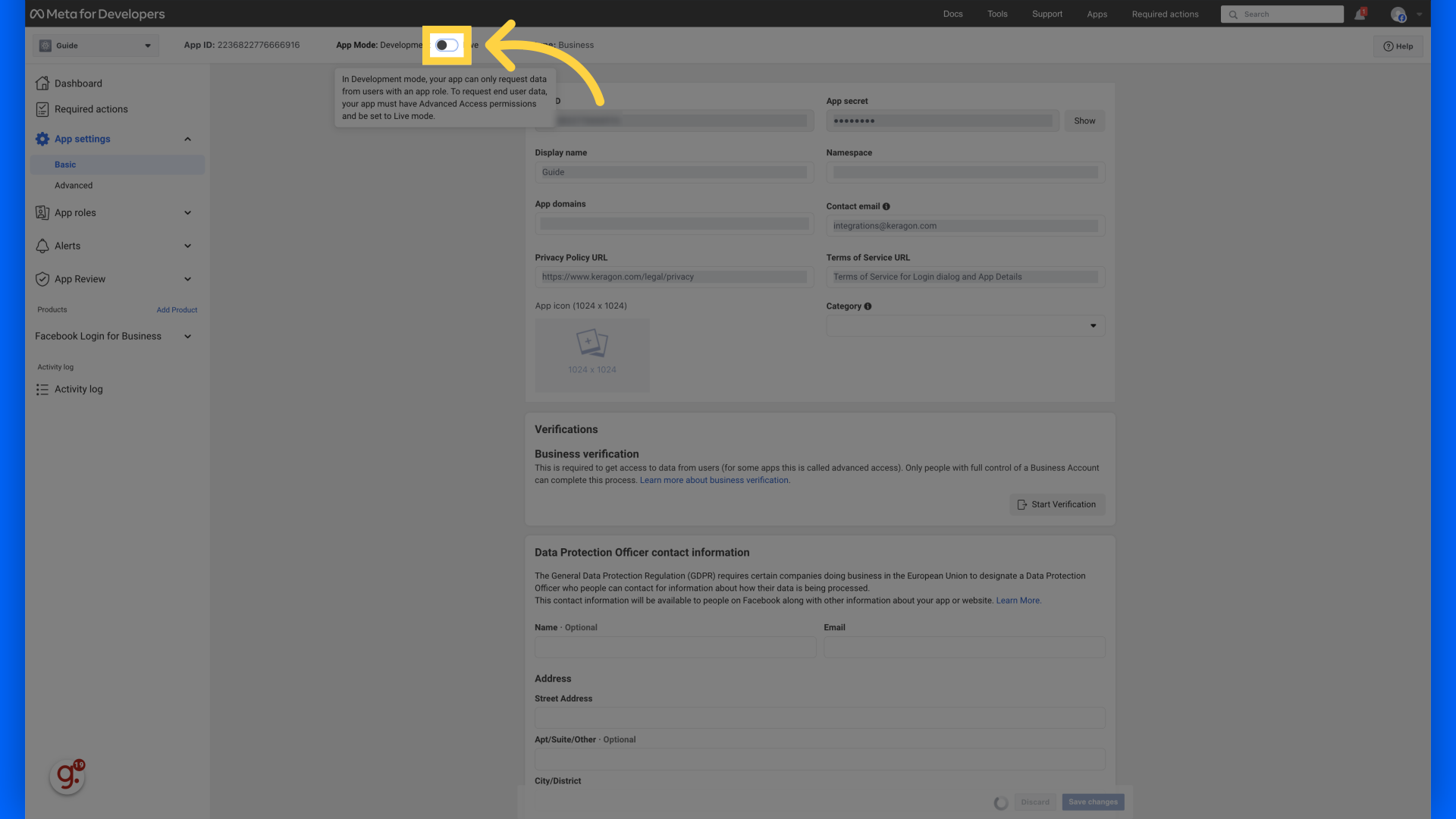Viewport: 1456px width, 819px height.
Task: Toggle the App Mode switch to Live
Action: [x=447, y=45]
